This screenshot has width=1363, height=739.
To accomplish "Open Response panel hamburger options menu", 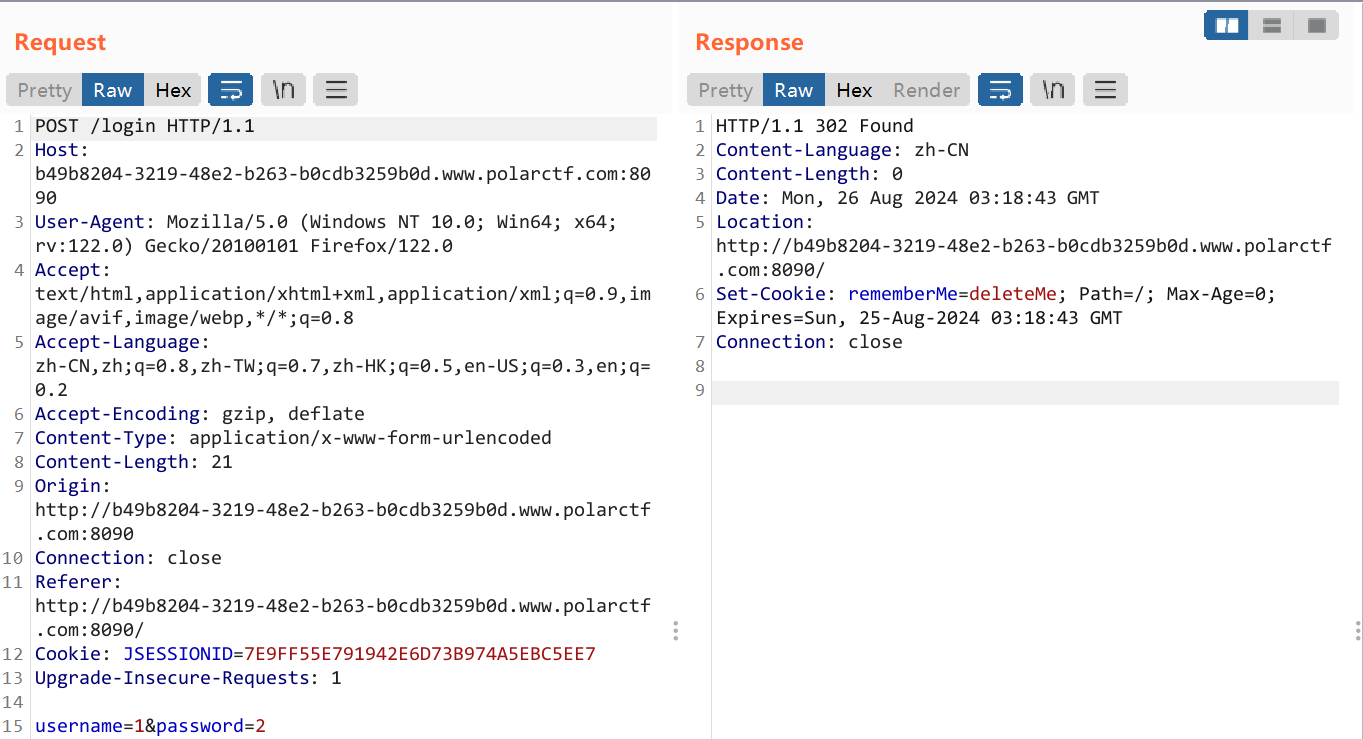I will click(x=1105, y=90).
